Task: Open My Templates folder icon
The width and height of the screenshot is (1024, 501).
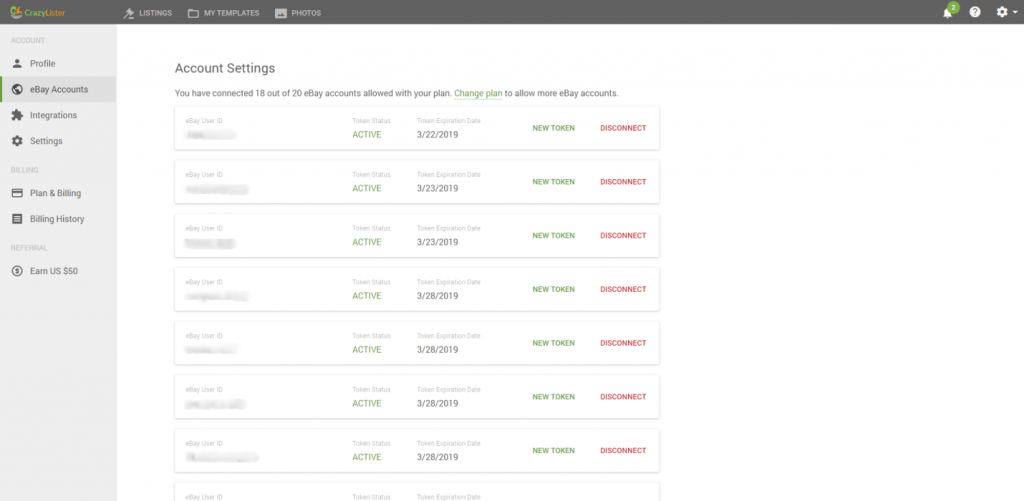Action: [x=193, y=12]
